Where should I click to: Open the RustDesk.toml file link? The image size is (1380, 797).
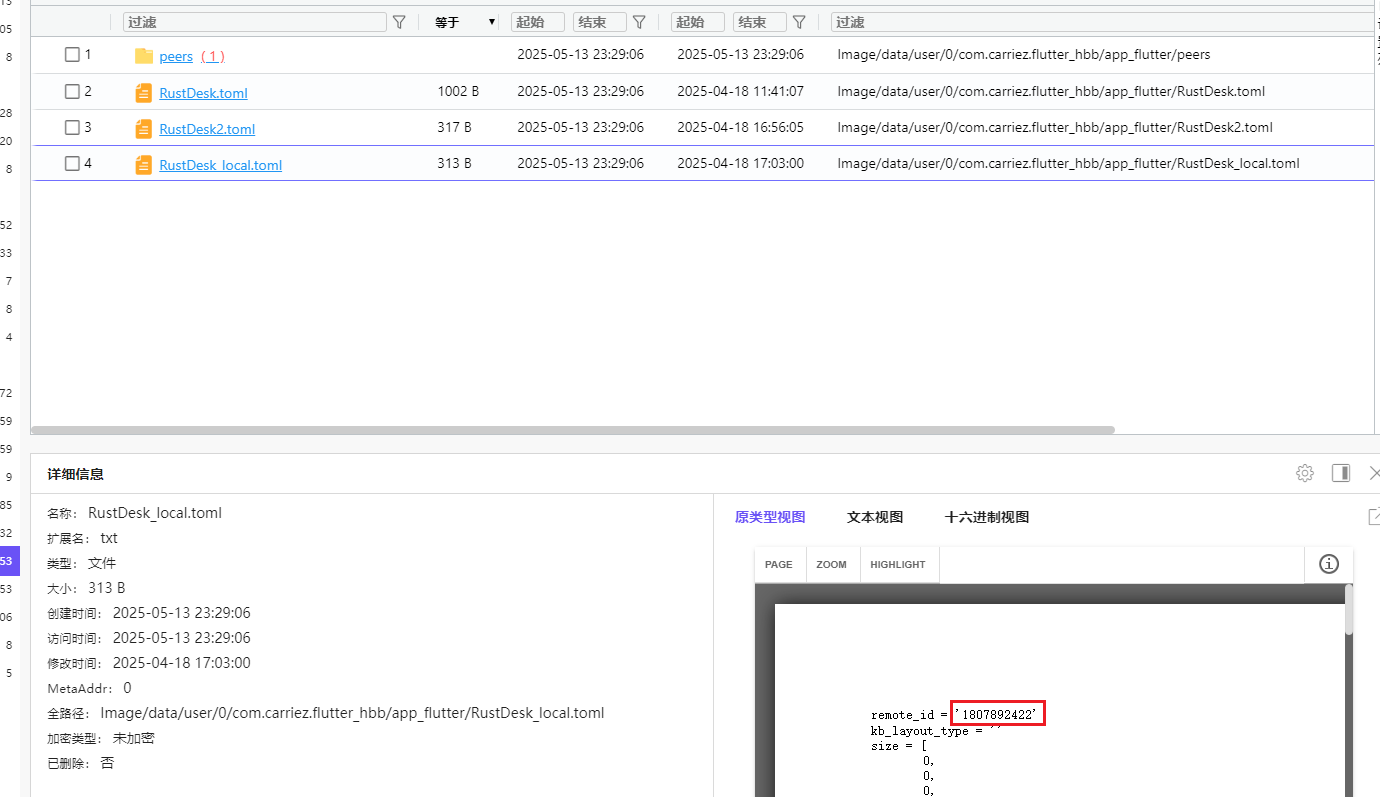click(203, 93)
